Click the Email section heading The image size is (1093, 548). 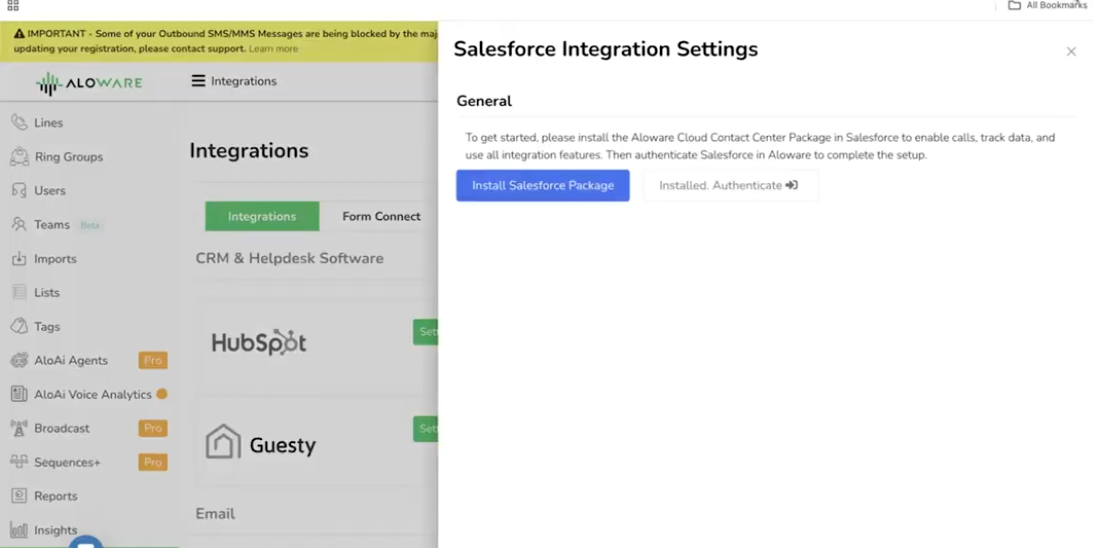tap(215, 514)
